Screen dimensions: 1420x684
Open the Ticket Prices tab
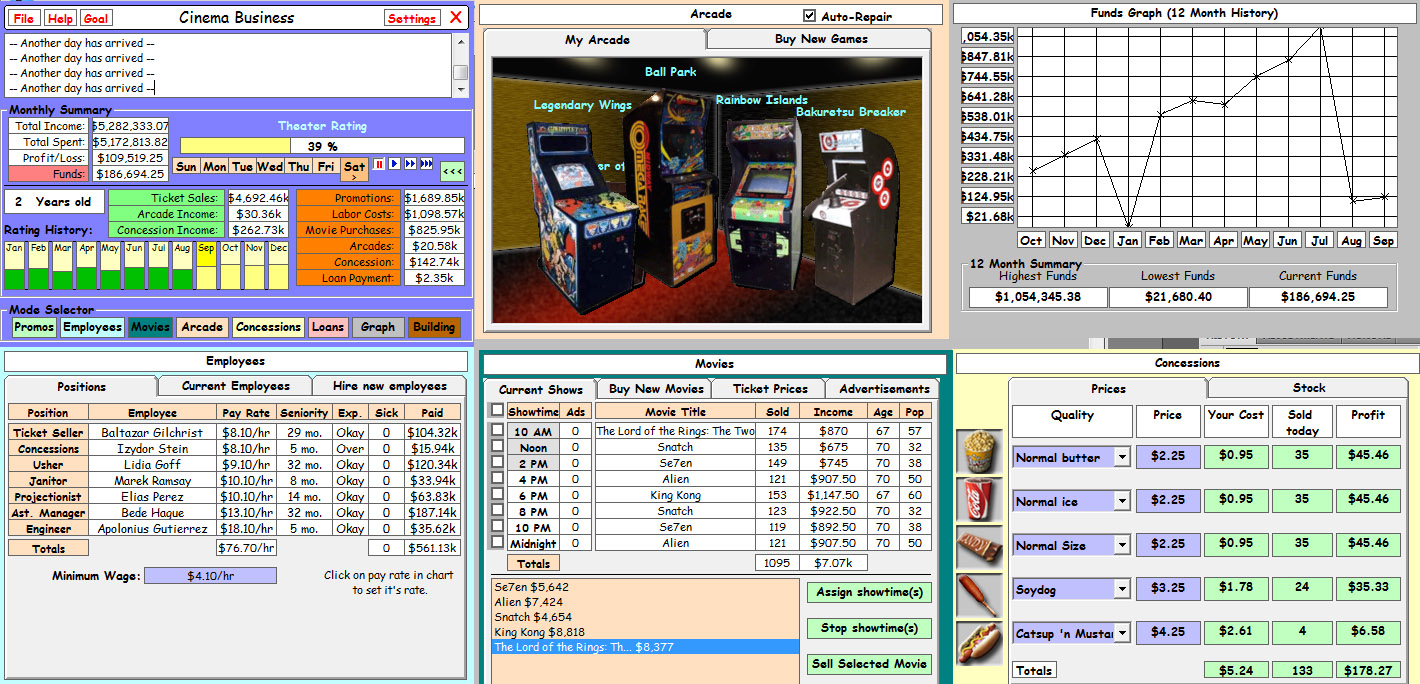tap(770, 389)
